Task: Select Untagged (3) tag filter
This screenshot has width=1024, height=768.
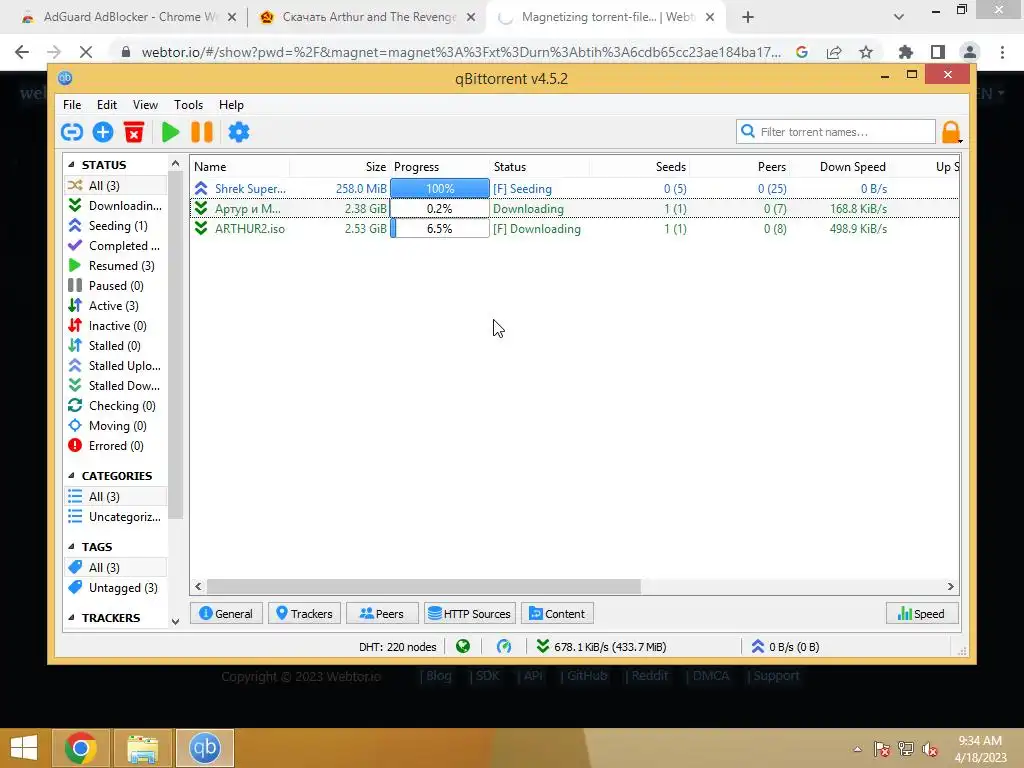Action: [x=115, y=588]
